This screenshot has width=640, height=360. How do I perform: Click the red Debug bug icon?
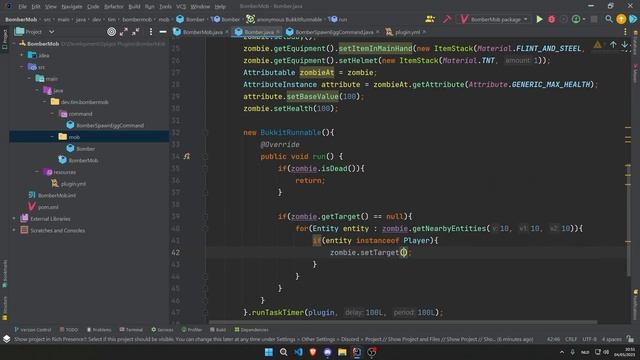pyautogui.click(x=551, y=19)
